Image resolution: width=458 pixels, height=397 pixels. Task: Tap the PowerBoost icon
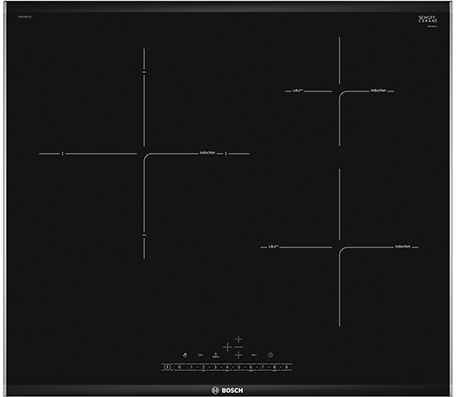point(216,355)
